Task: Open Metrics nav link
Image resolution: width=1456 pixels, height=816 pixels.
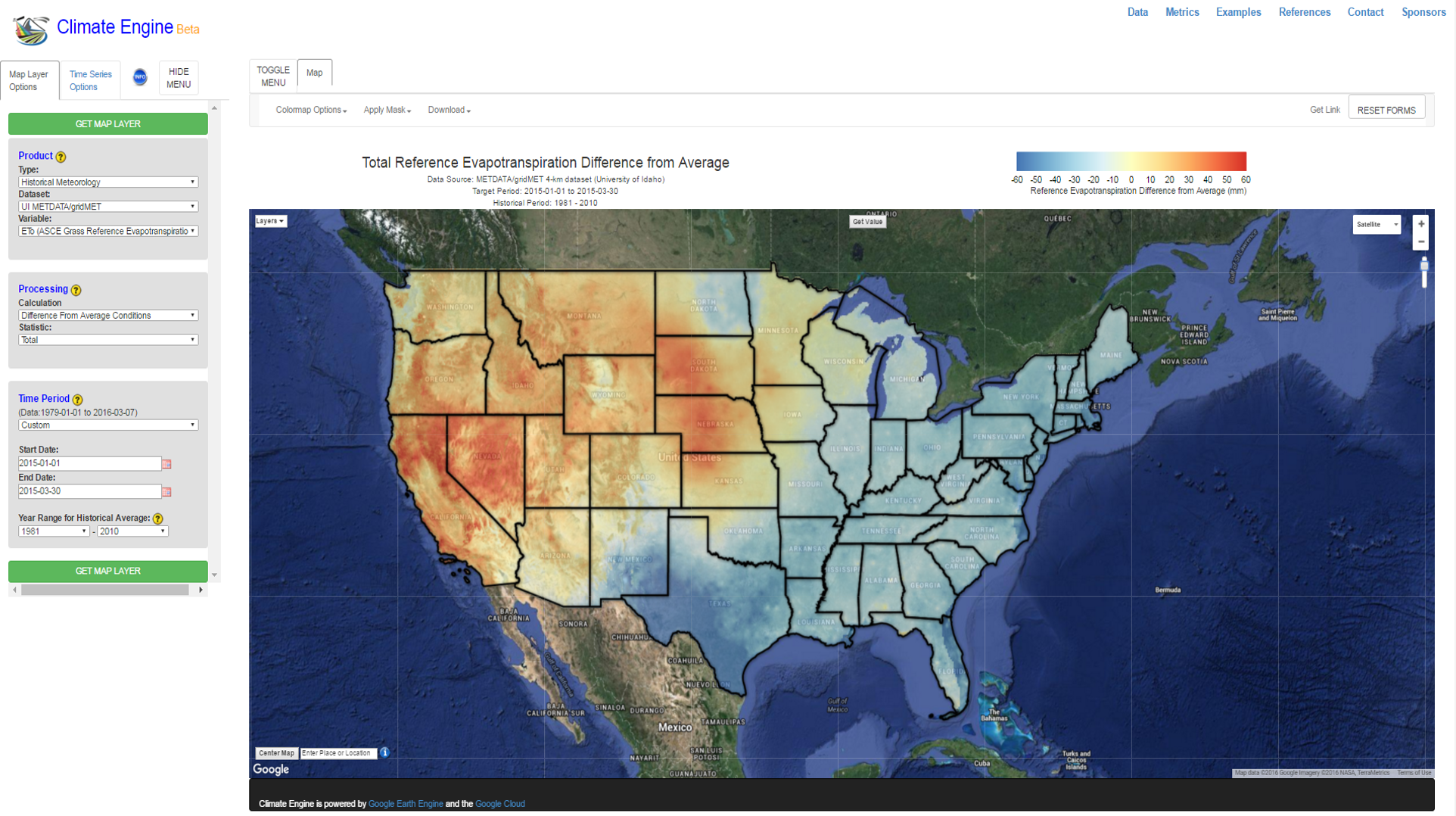Action: (1182, 12)
